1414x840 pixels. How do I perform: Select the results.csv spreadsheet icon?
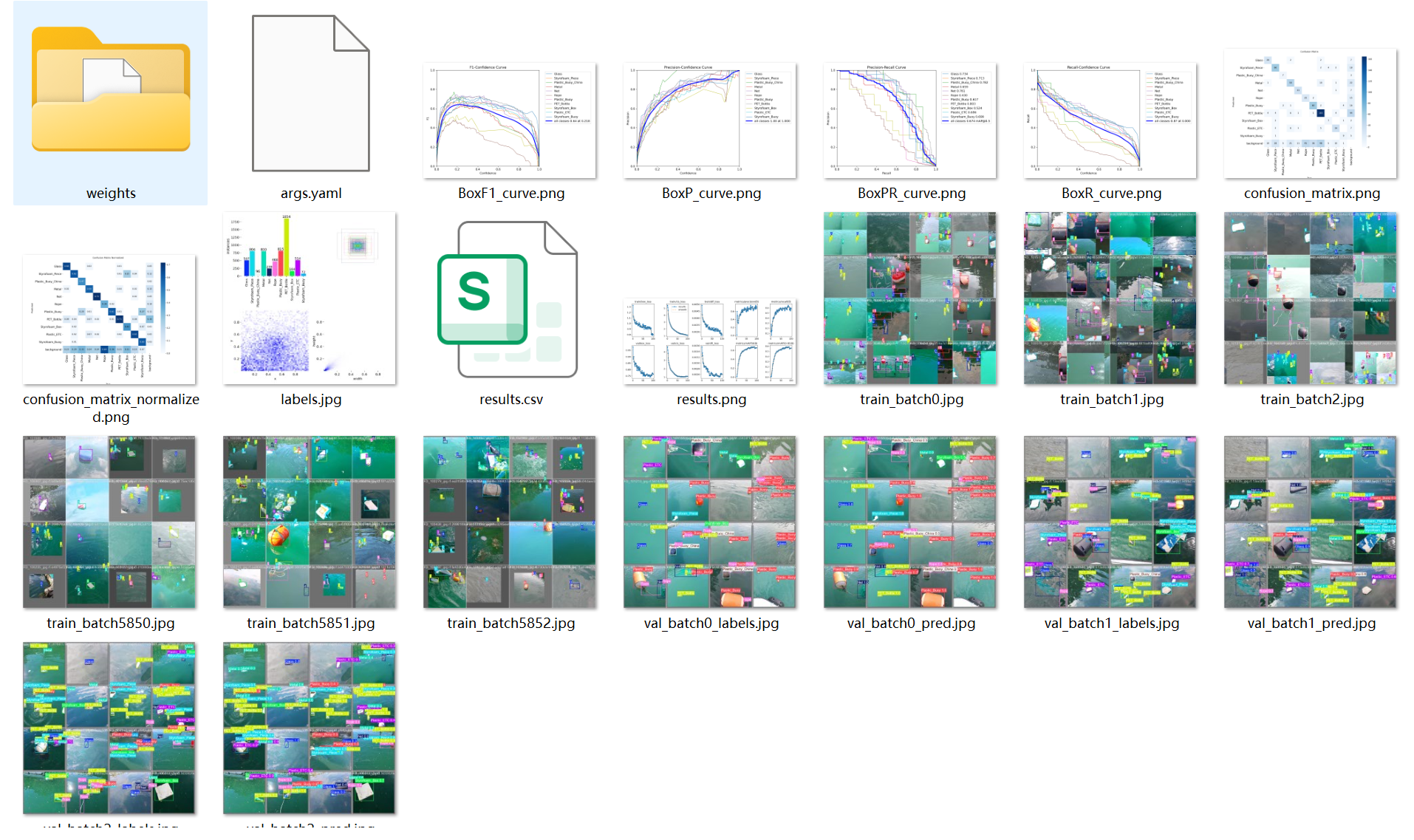508,299
